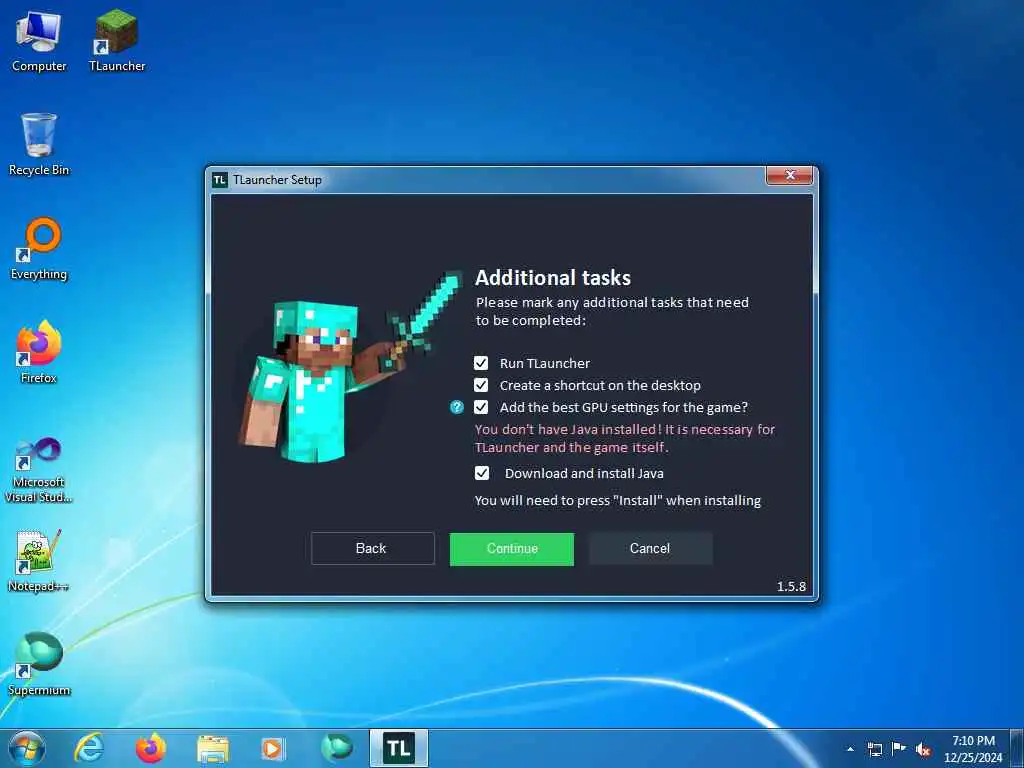
Task: Click the Minecraft Steve character image
Action: (x=351, y=366)
